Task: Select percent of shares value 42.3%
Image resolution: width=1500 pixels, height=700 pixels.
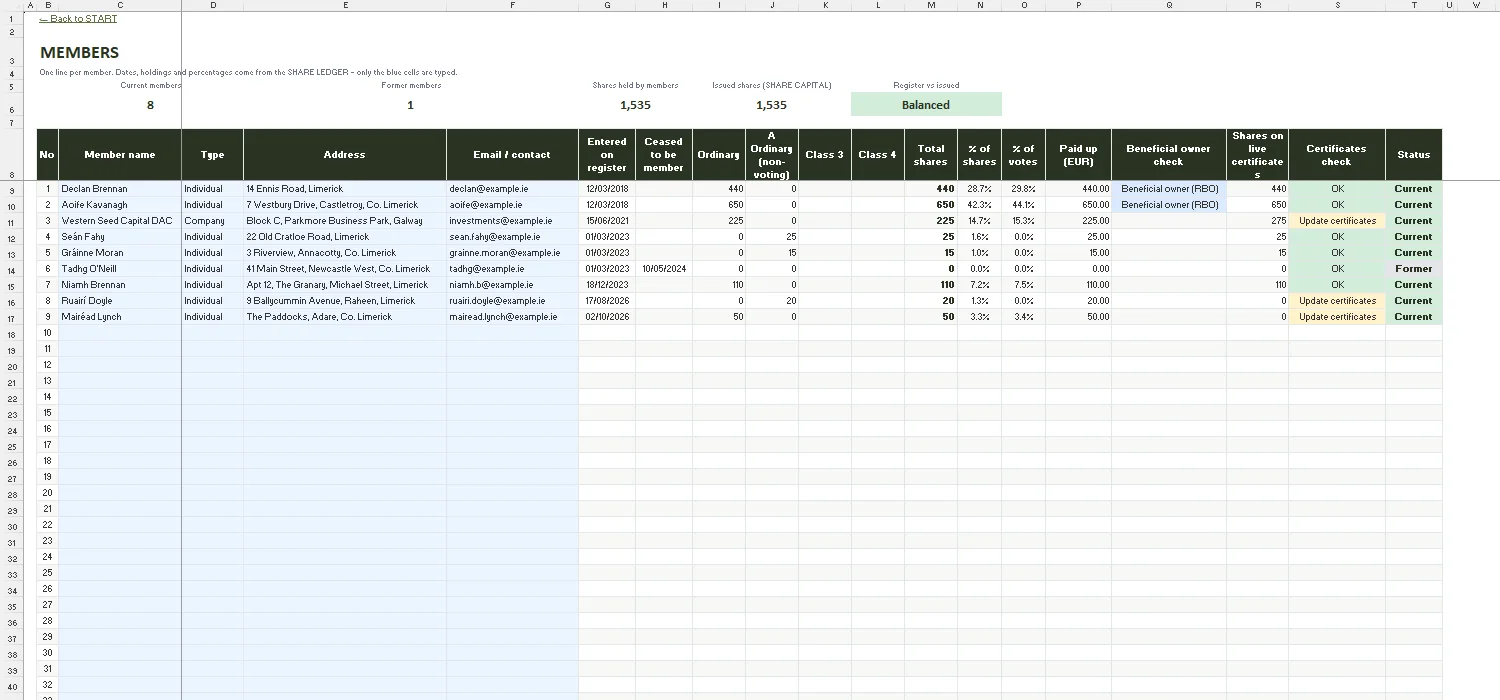Action: pyautogui.click(x=979, y=205)
